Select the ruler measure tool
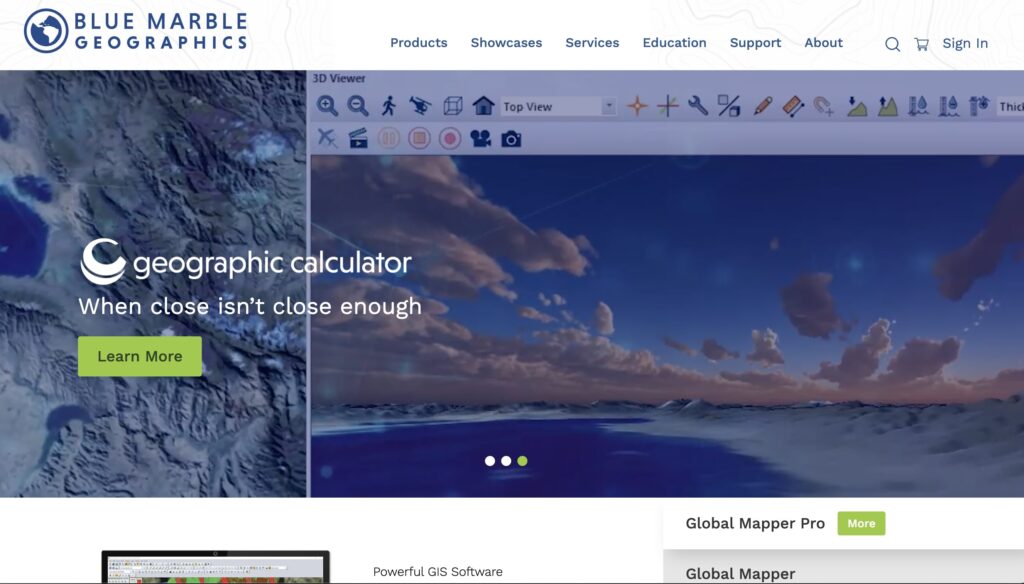This screenshot has width=1024, height=584. pos(793,106)
